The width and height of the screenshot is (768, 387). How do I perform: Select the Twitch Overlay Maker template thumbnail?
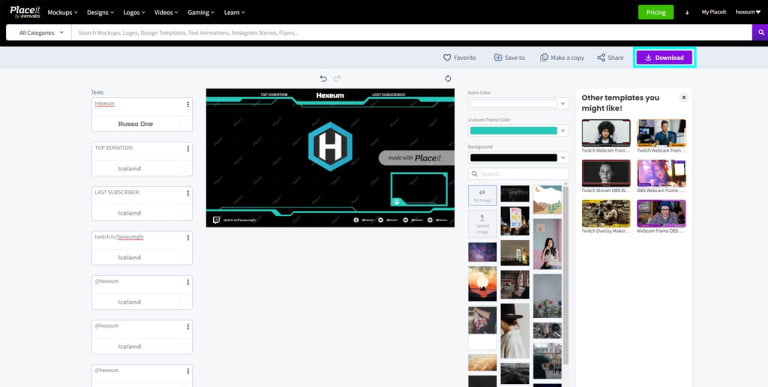[606, 213]
